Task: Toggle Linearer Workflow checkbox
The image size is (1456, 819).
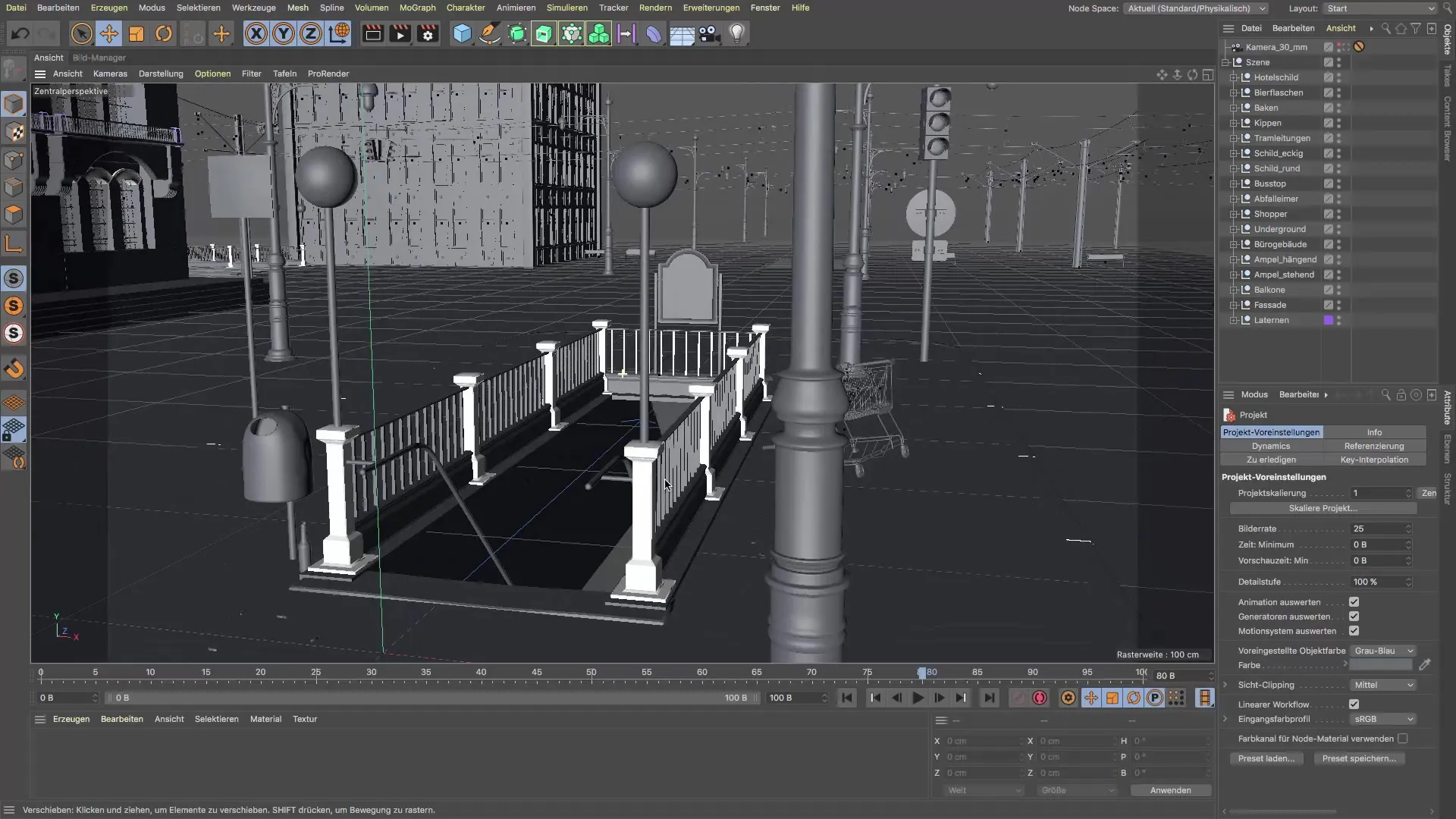Action: pos(1354,704)
